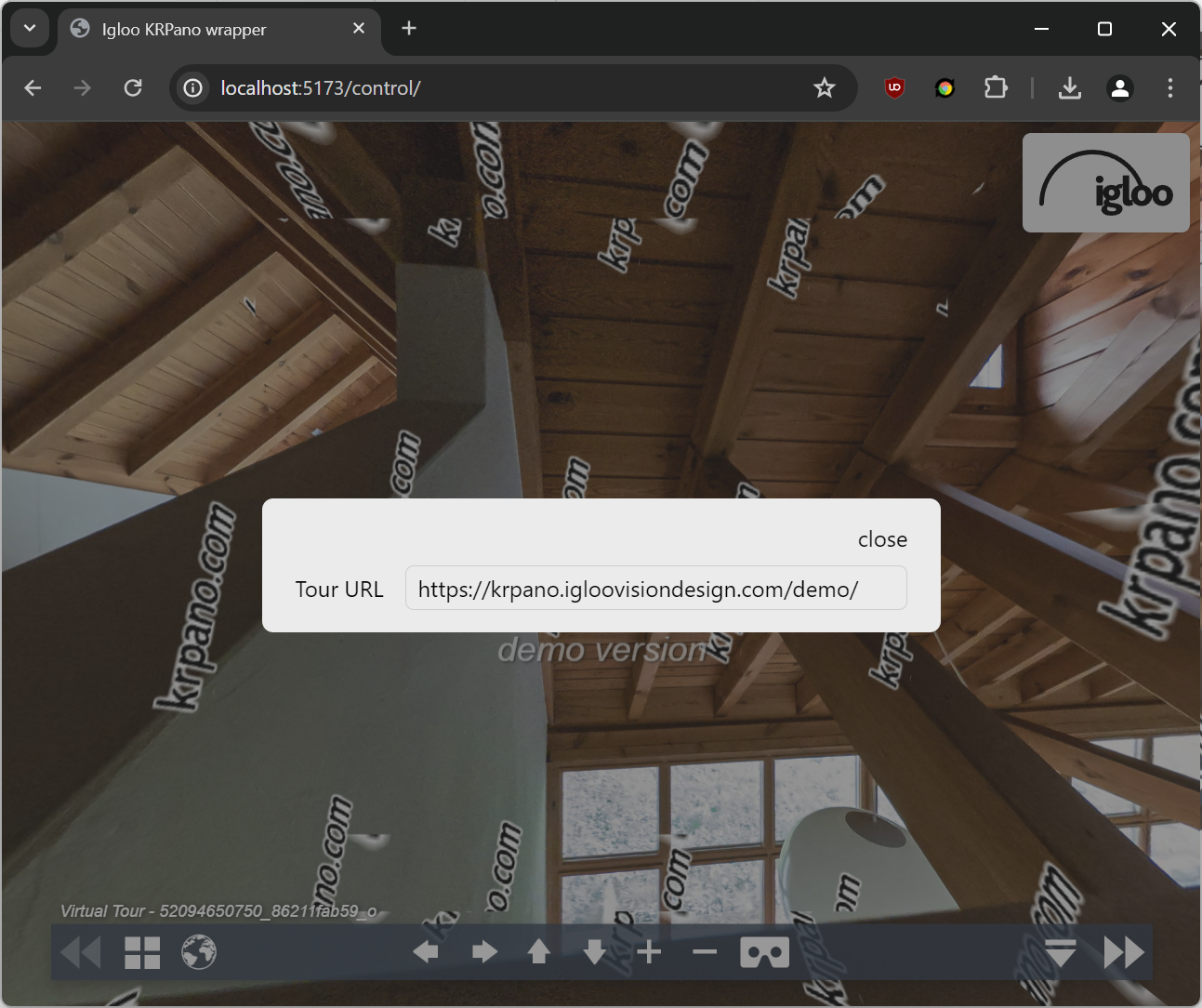Tilt the view up with arrow
The image size is (1202, 1008).
(x=539, y=952)
